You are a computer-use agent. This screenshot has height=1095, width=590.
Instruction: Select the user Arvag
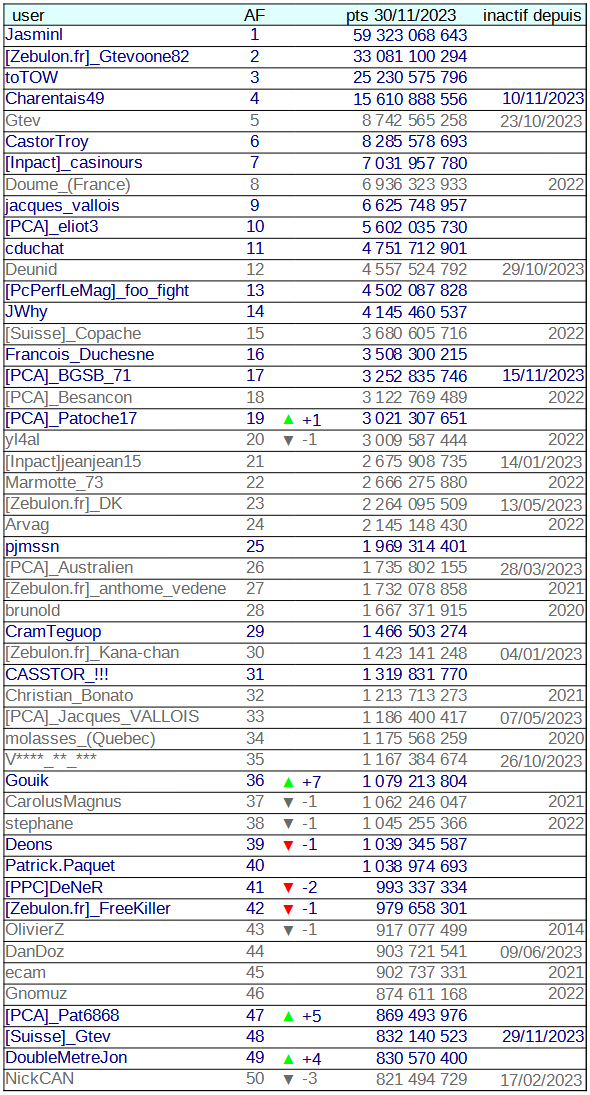tap(27, 524)
